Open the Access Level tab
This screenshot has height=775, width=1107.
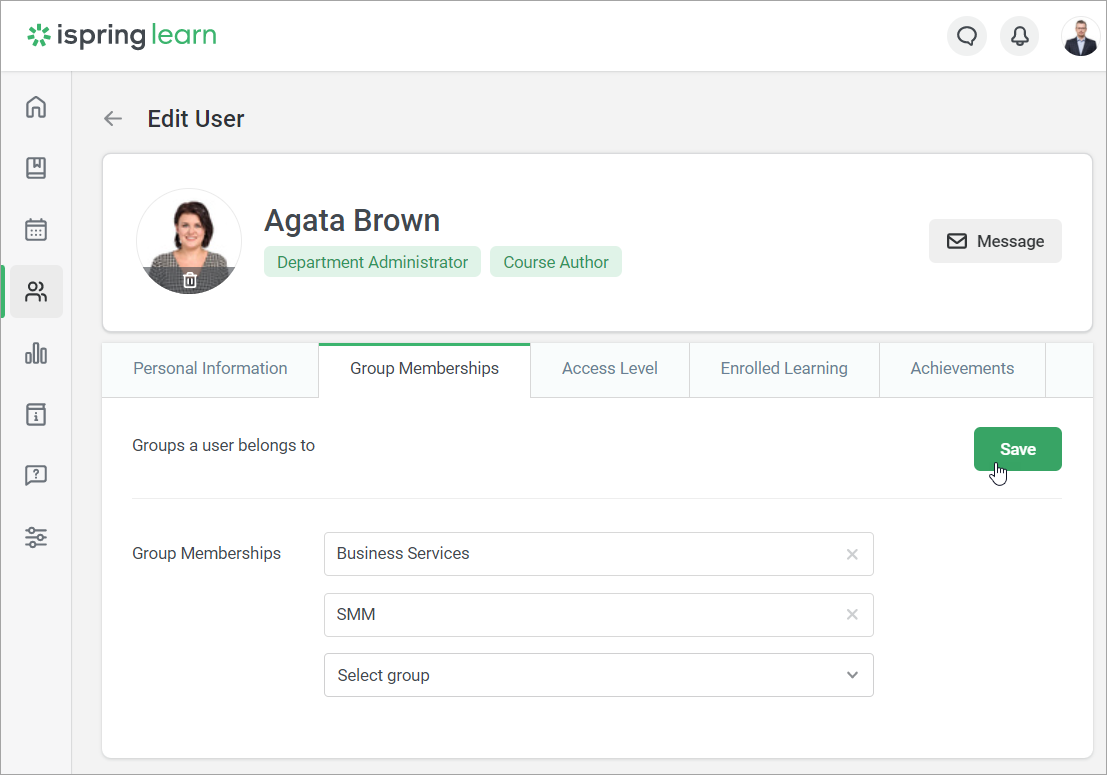coord(610,369)
